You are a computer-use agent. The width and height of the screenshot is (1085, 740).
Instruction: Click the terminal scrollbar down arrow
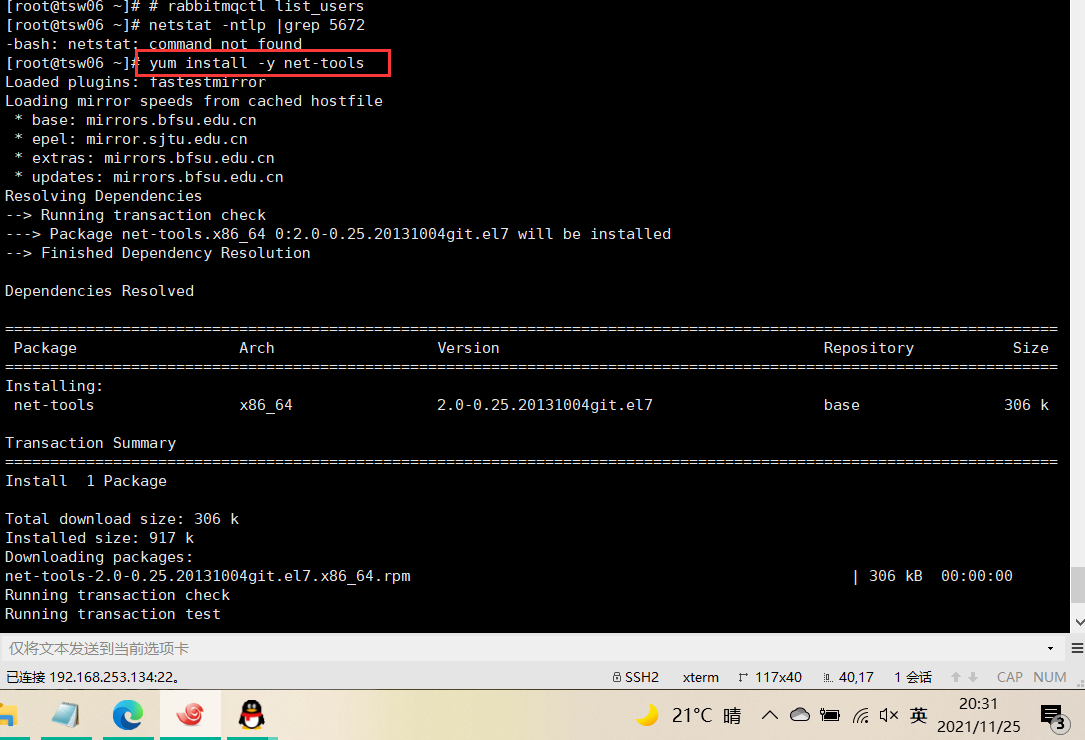[1078, 622]
